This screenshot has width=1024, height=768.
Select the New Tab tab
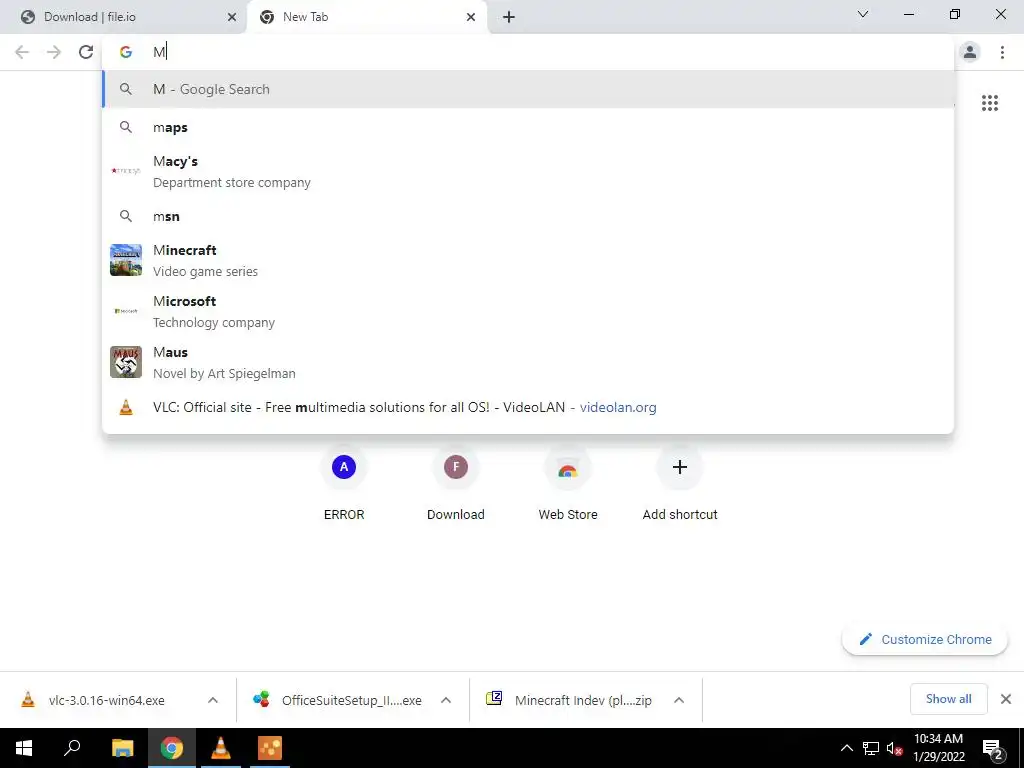point(367,17)
